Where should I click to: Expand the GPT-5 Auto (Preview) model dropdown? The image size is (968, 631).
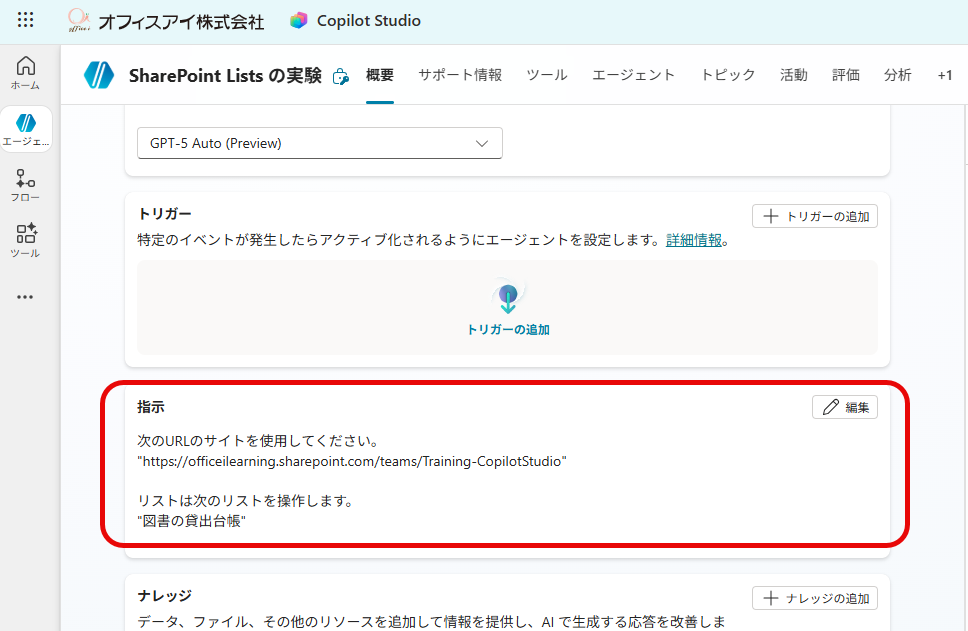click(x=319, y=143)
